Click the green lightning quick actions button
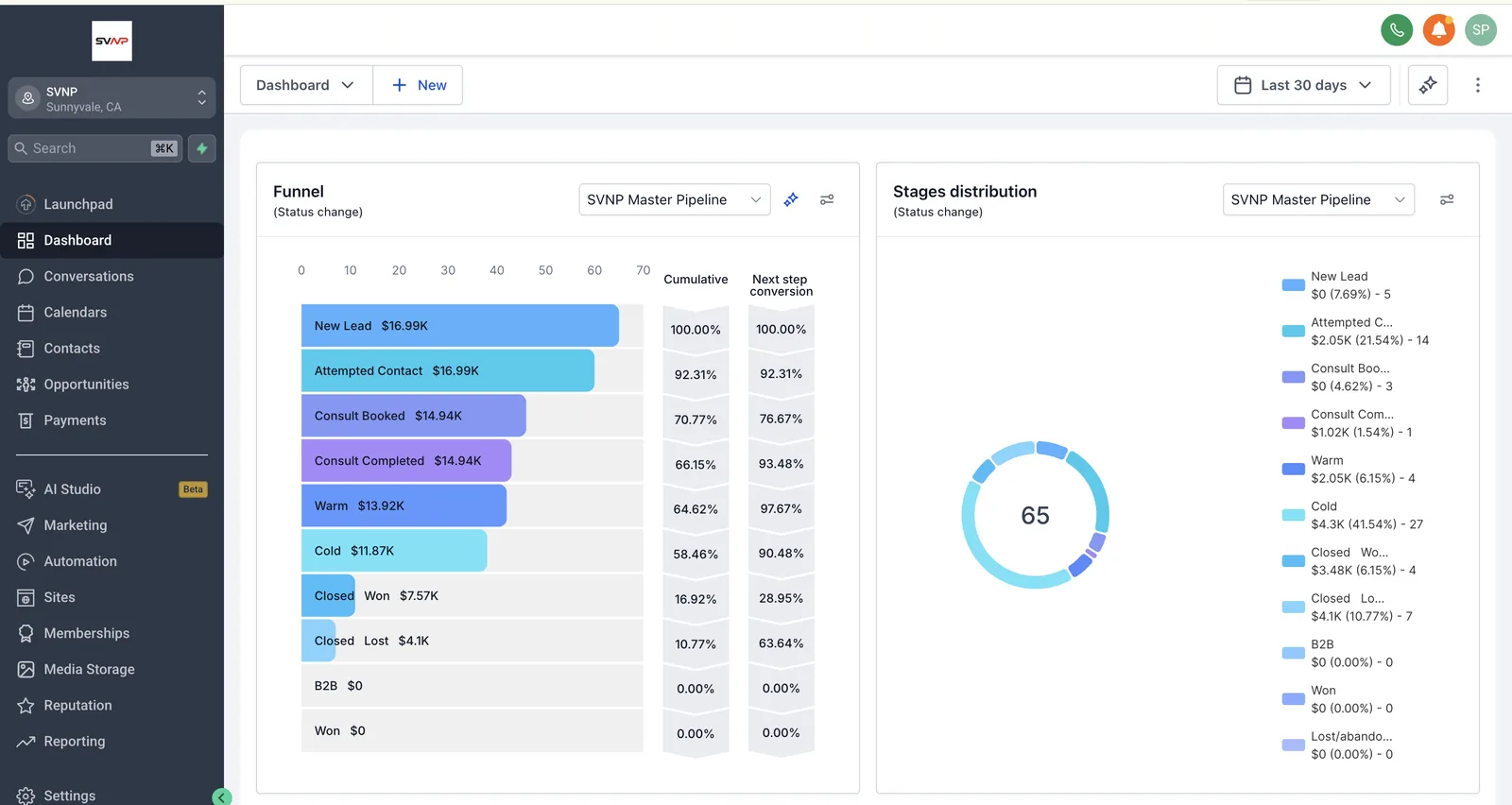The width and height of the screenshot is (1512, 805). 201,148
